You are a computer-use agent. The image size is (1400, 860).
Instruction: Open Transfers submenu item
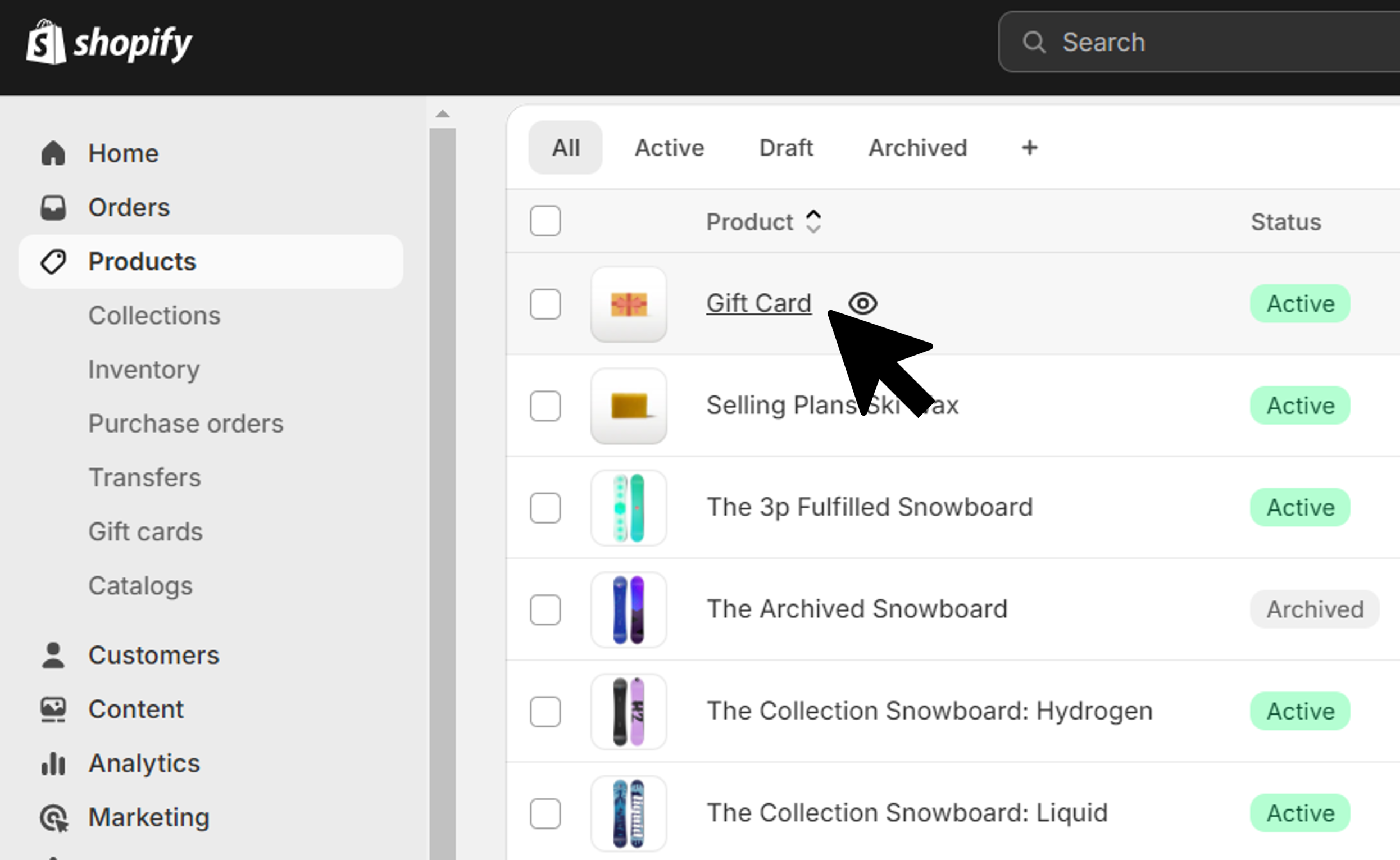(144, 478)
